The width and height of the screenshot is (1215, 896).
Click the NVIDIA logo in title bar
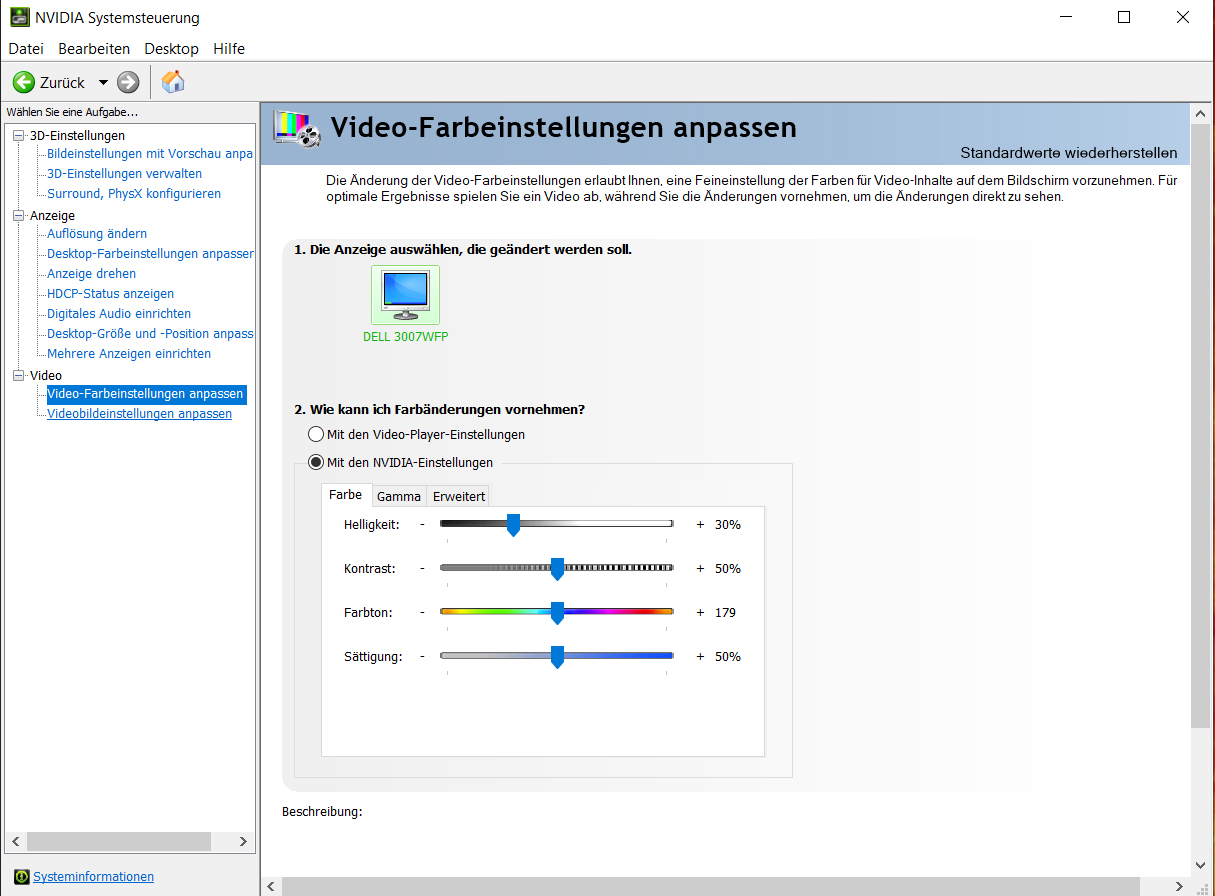point(19,17)
